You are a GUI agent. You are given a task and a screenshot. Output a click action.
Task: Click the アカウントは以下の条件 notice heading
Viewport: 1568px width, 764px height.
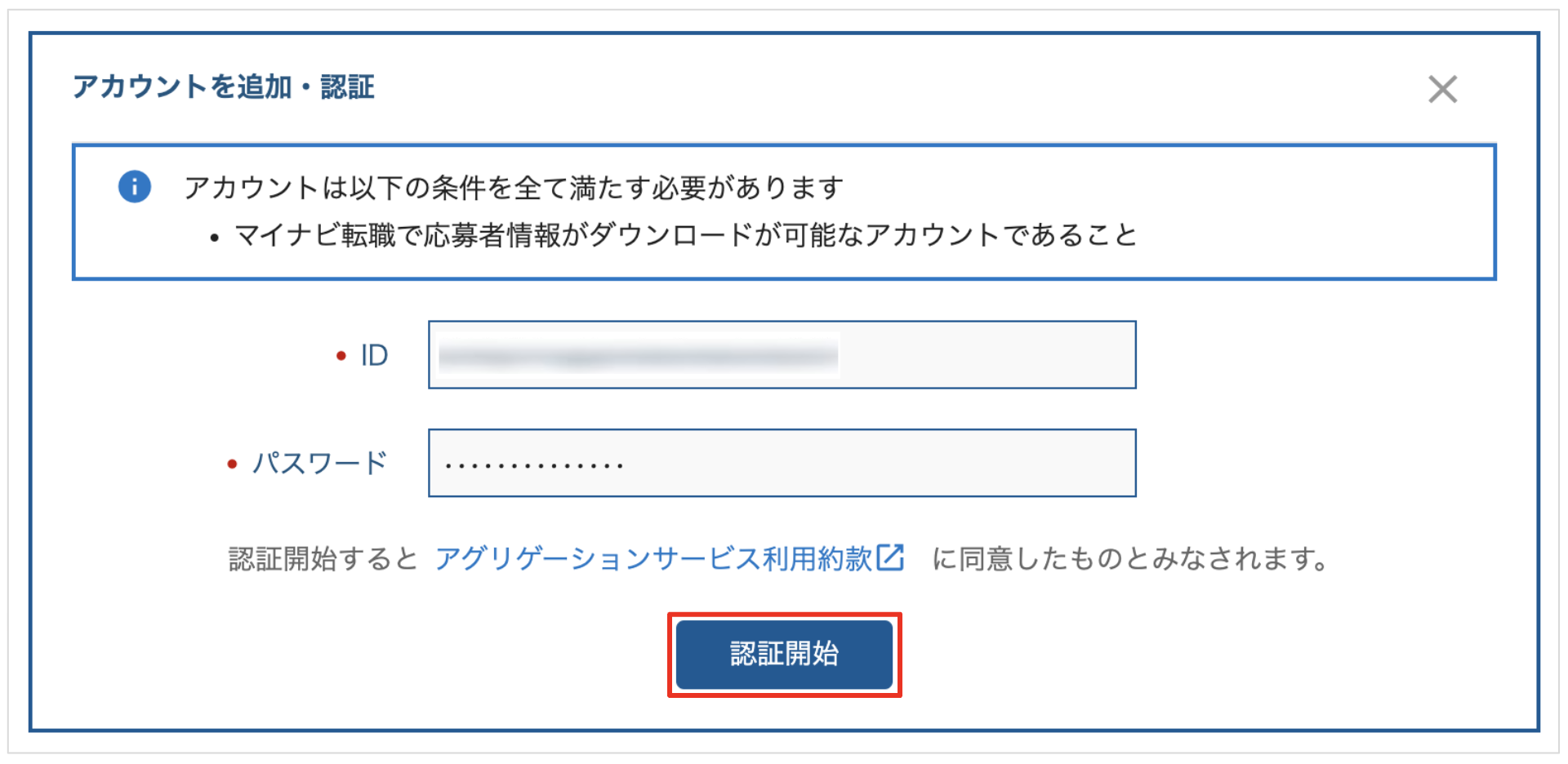click(514, 188)
